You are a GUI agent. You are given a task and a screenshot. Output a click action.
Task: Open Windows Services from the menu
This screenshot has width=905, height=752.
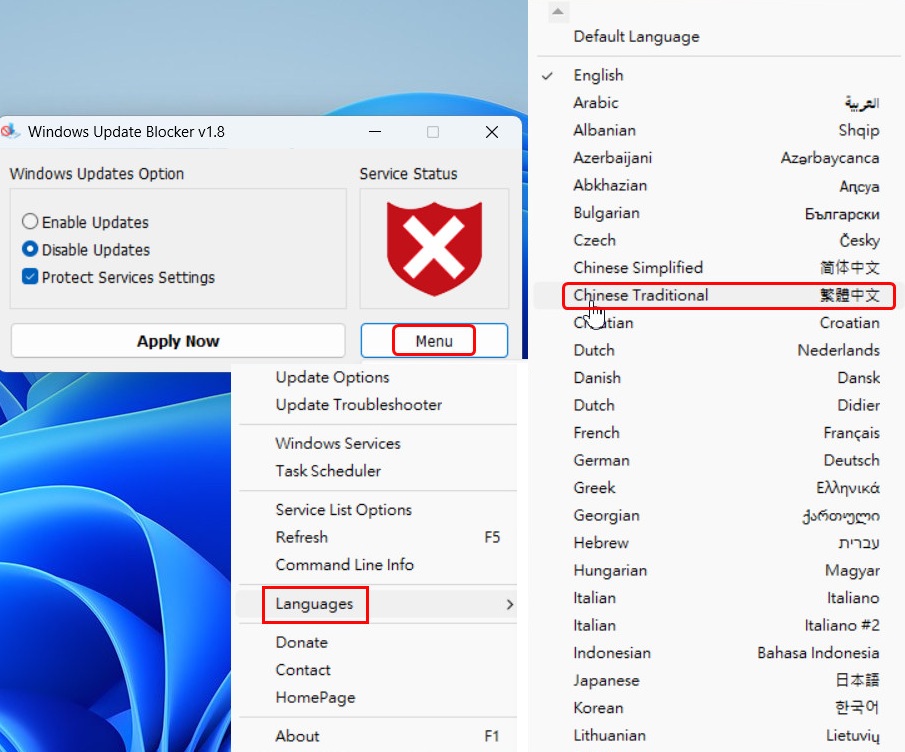(337, 443)
